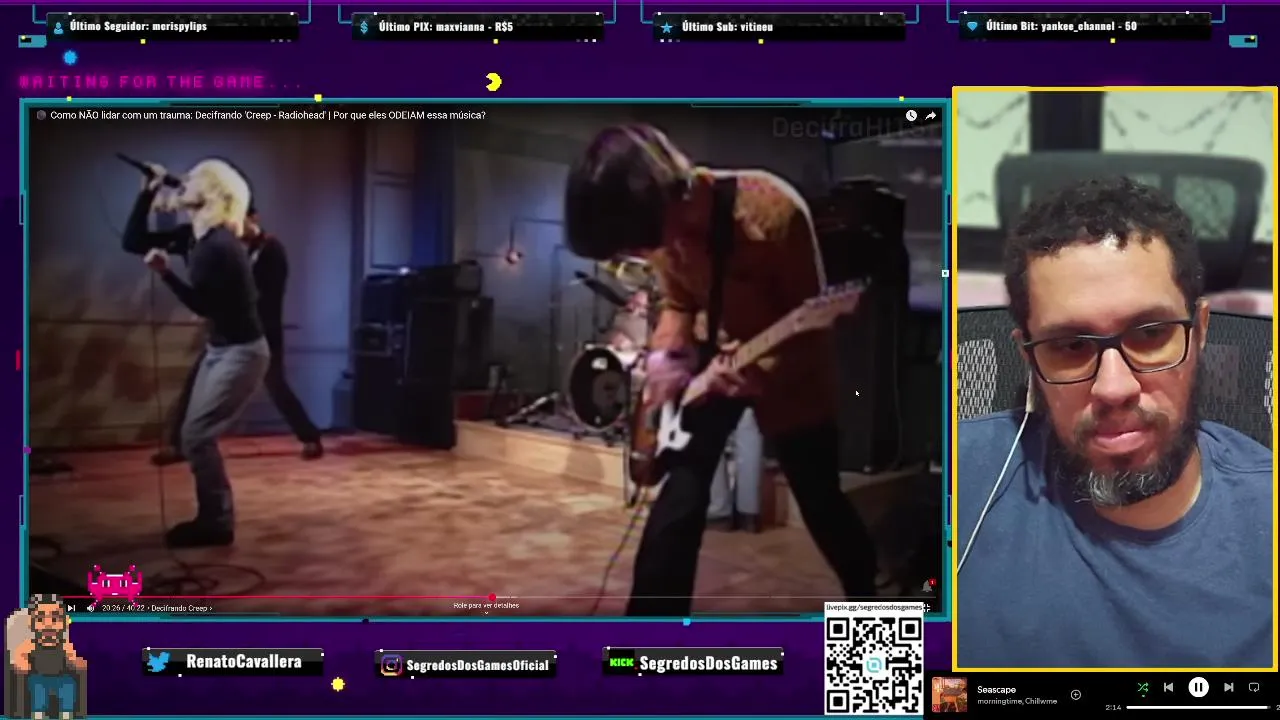1280x720 pixels.
Task: Click 'Último PIX: maxvianna - R$5' text
Action: (446, 27)
